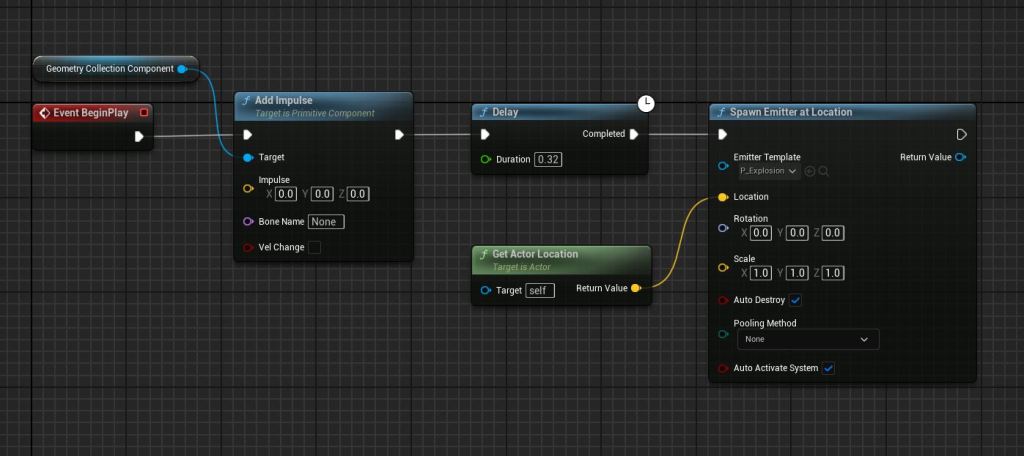Click the Get Actor Location Return Value pin
1024x456 pixels.
(636, 289)
